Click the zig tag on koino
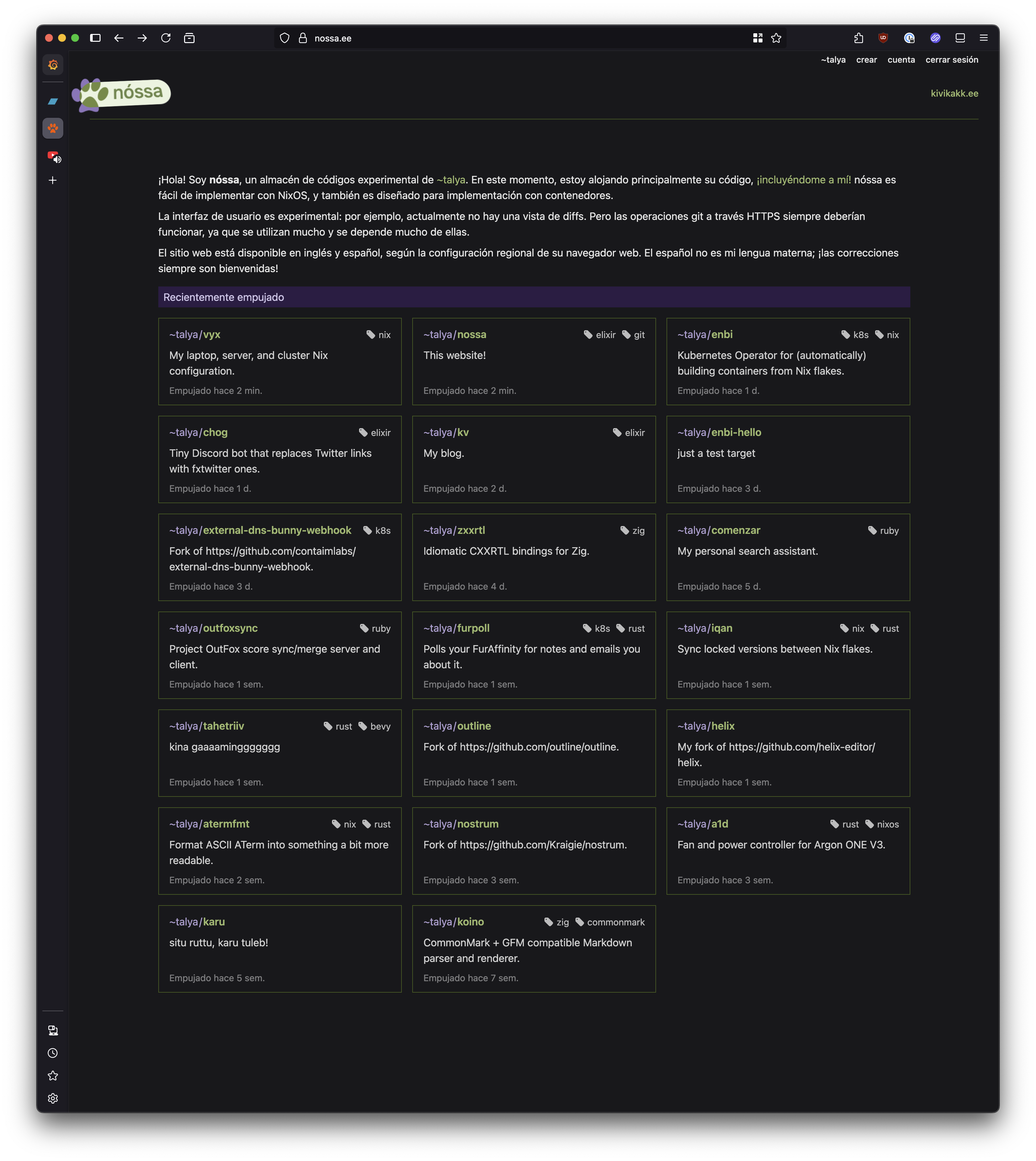Image resolution: width=1036 pixels, height=1161 pixels. pos(562,922)
